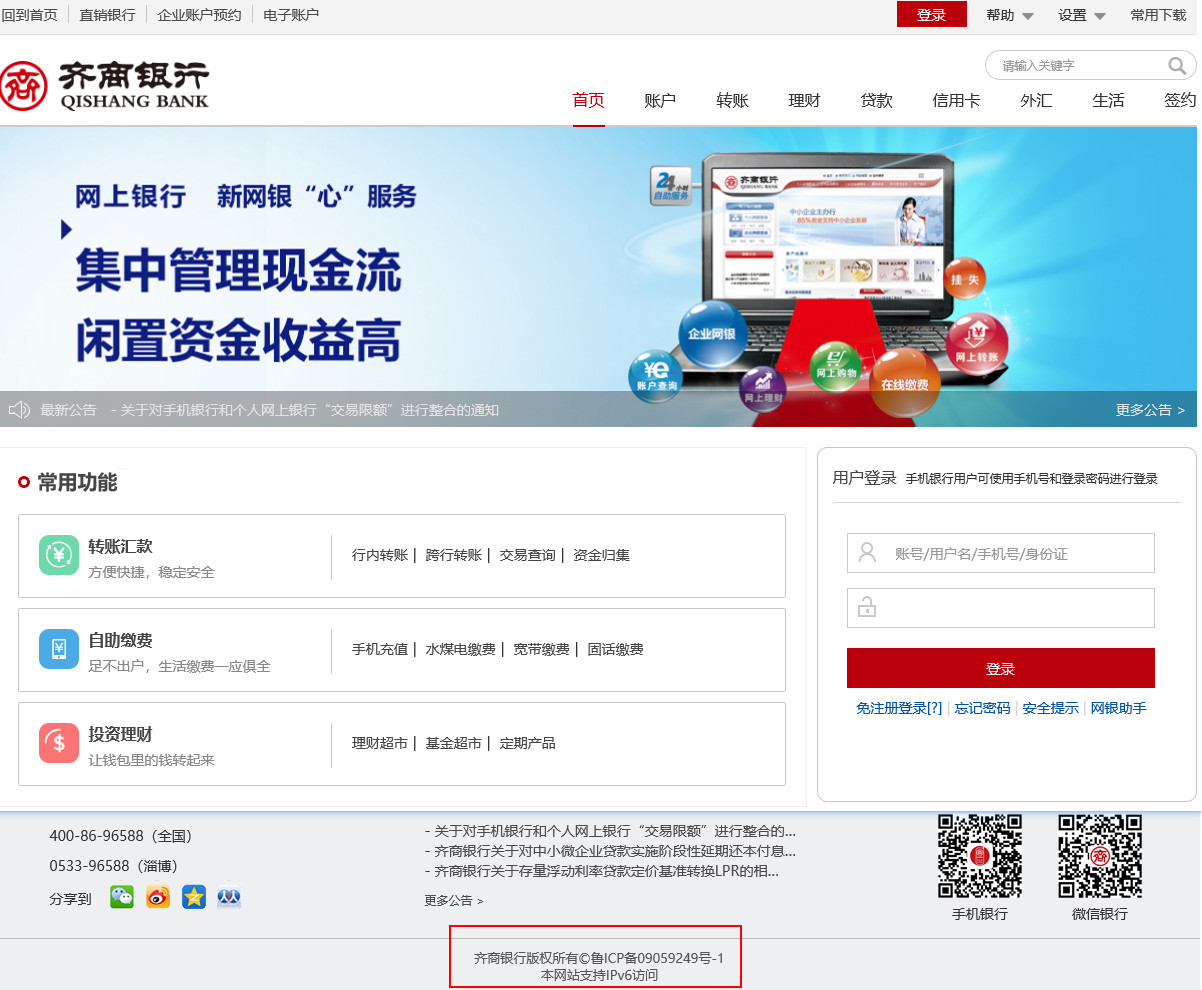Share to WeChat icon
The image size is (1202, 990).
click(122, 897)
